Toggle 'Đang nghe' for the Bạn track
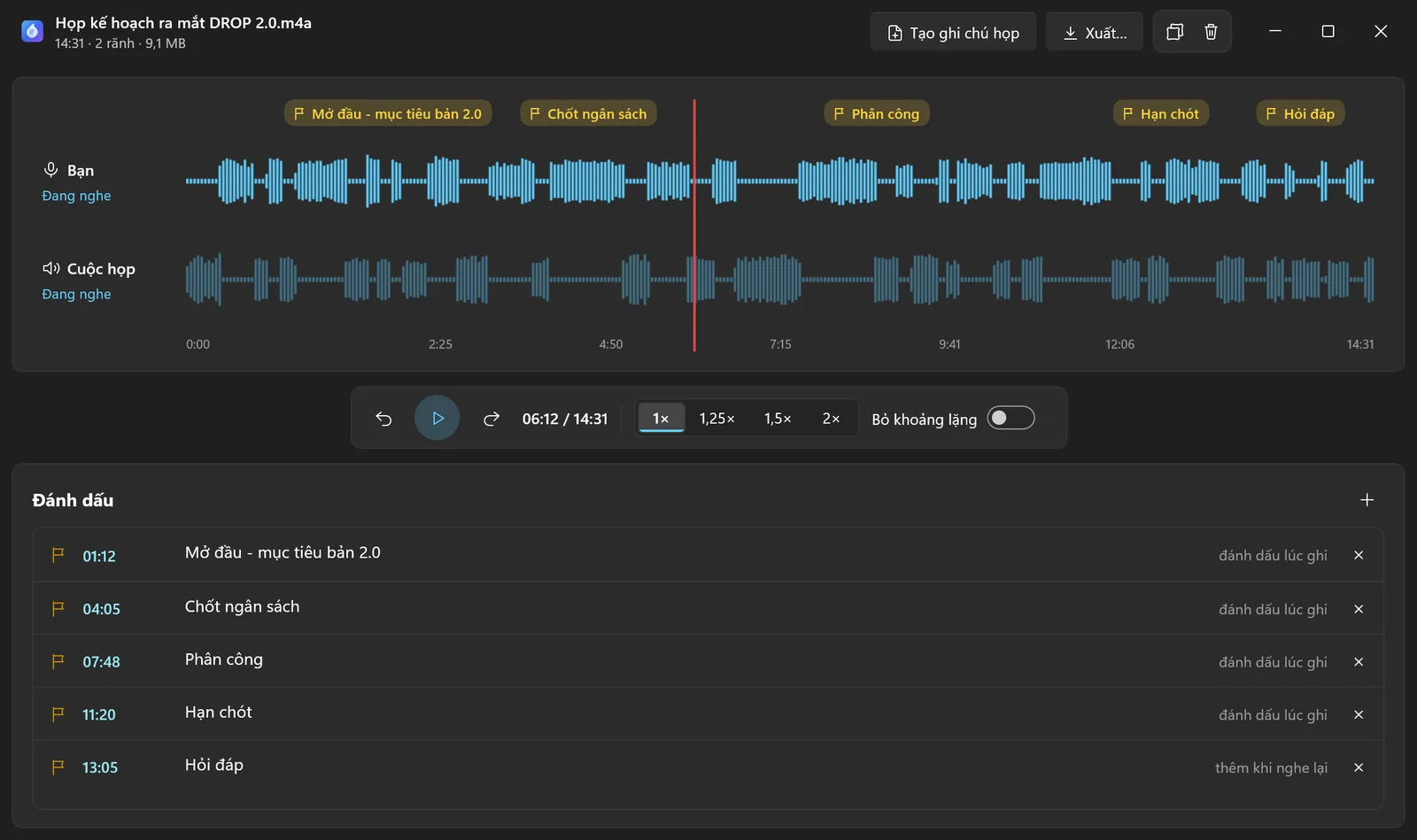This screenshot has width=1417, height=840. click(x=76, y=196)
